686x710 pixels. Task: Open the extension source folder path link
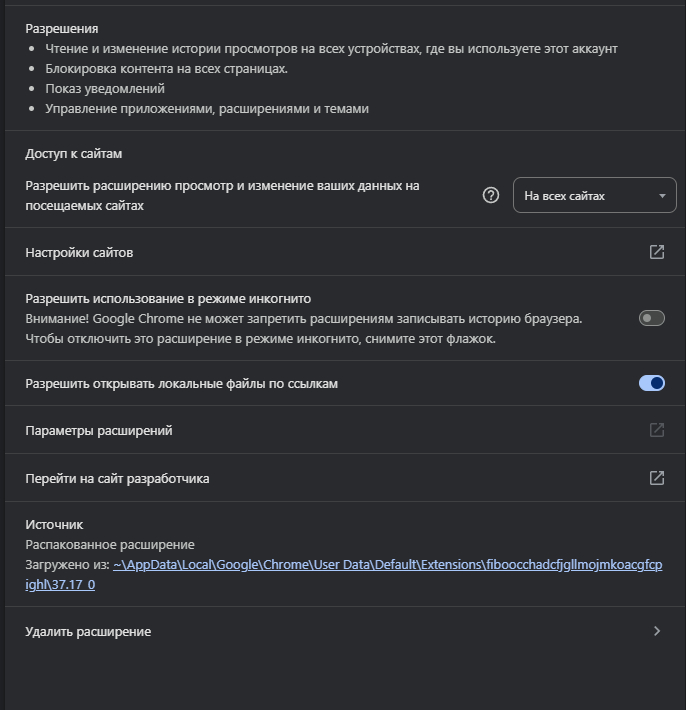(387, 564)
